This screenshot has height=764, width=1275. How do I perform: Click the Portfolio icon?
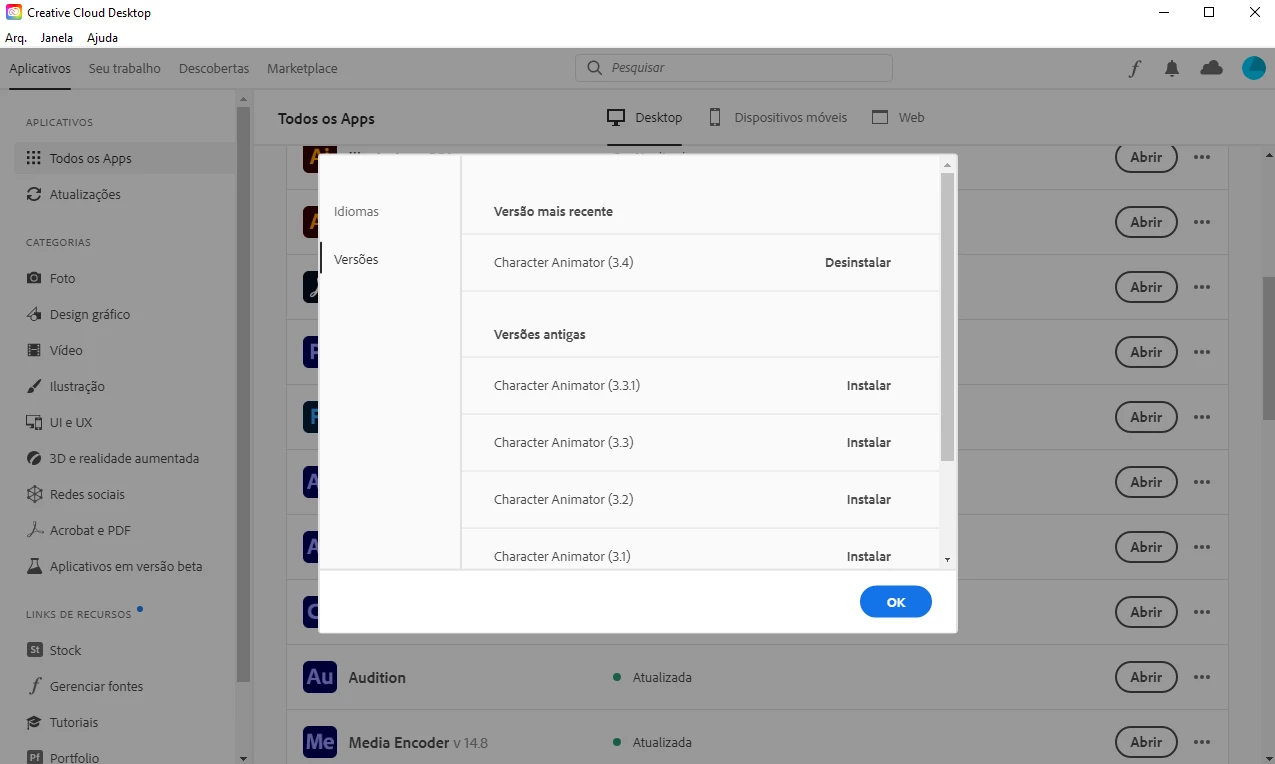(x=34, y=757)
